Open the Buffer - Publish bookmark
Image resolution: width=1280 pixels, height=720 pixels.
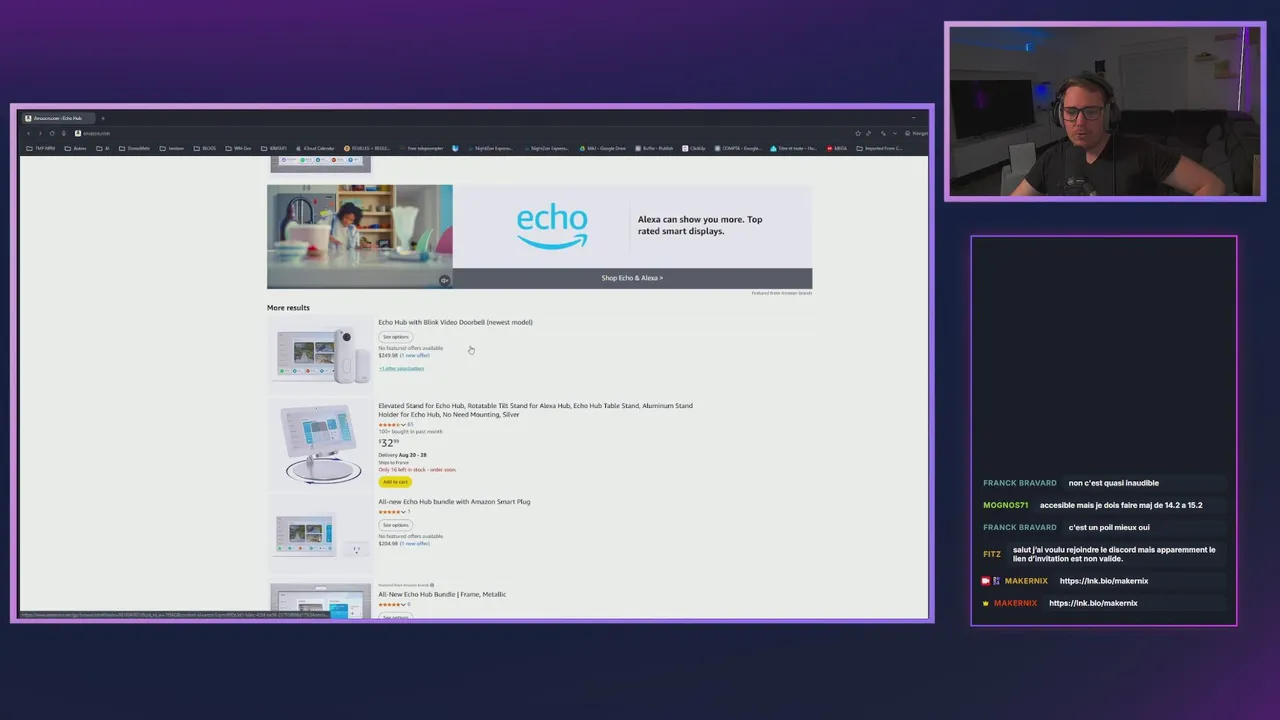click(x=654, y=148)
